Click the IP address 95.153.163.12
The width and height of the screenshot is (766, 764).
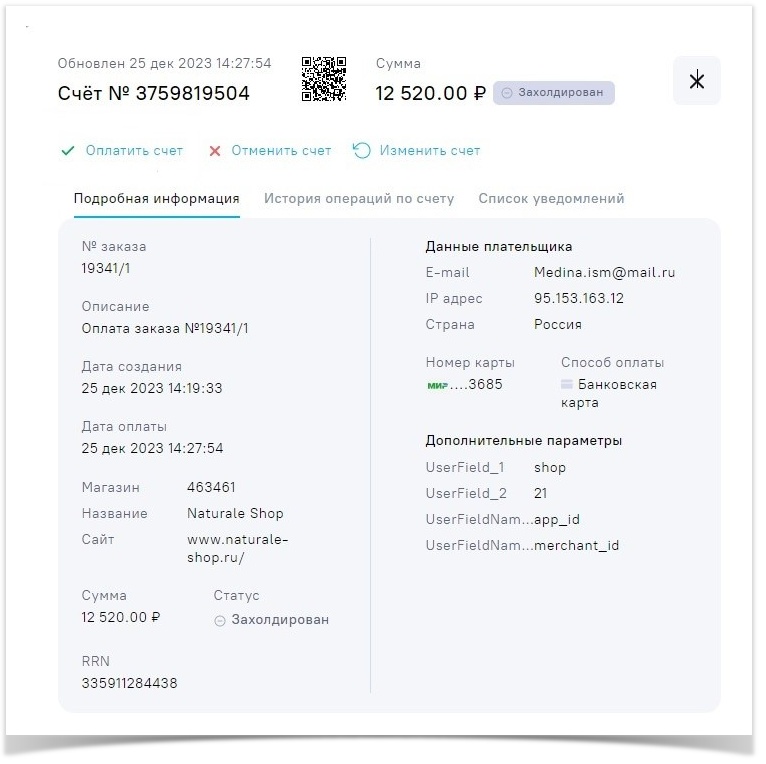(579, 298)
